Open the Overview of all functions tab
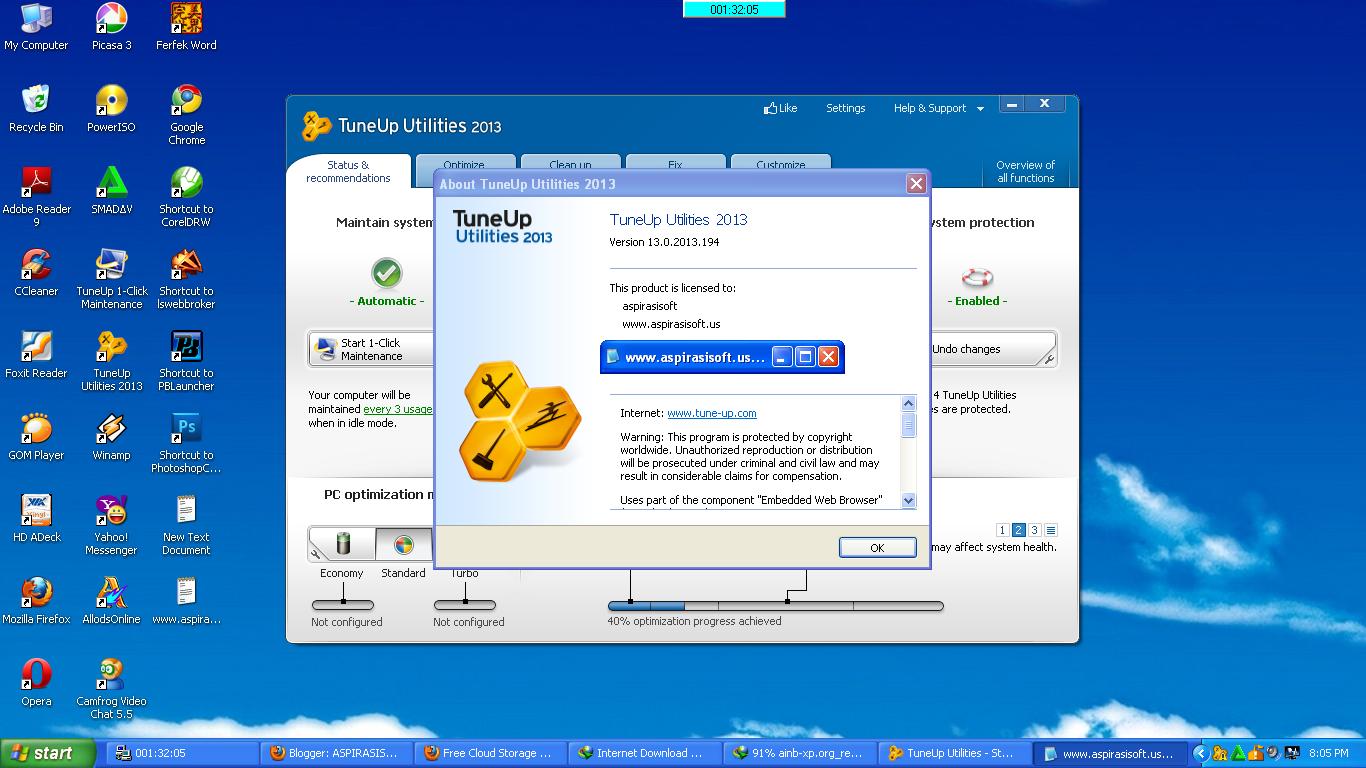The image size is (1366, 768). 1025,171
